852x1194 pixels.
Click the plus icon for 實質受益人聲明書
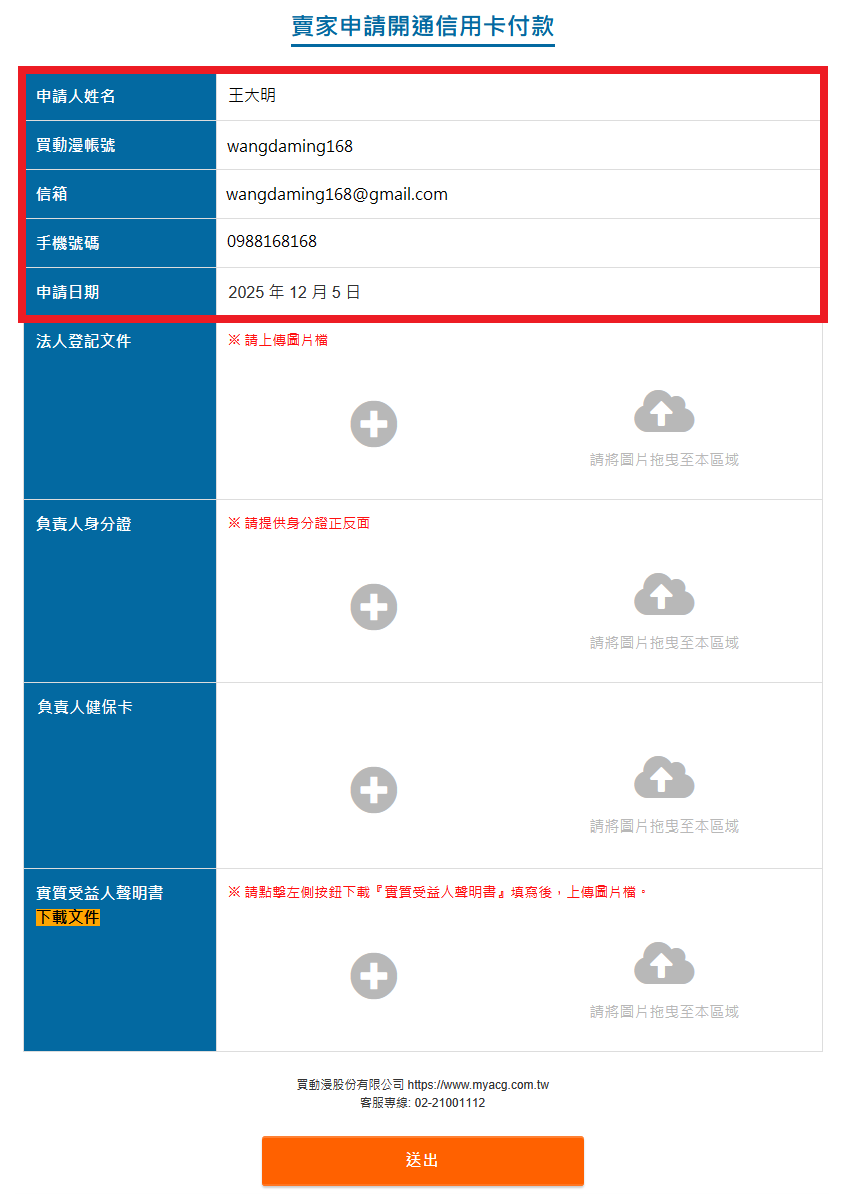pos(374,976)
